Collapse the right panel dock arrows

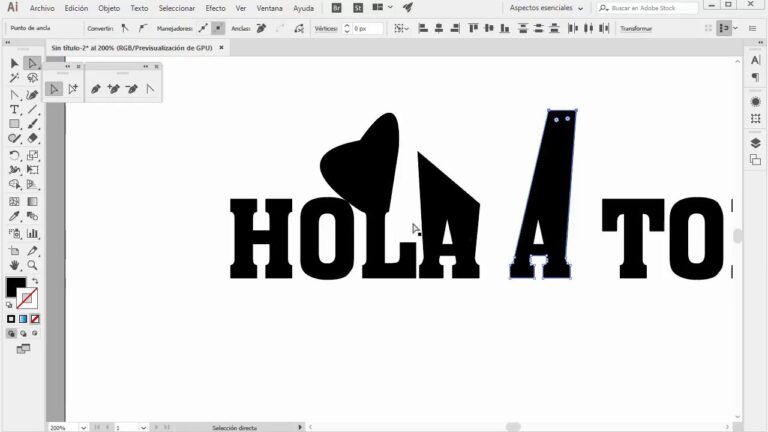760,43
